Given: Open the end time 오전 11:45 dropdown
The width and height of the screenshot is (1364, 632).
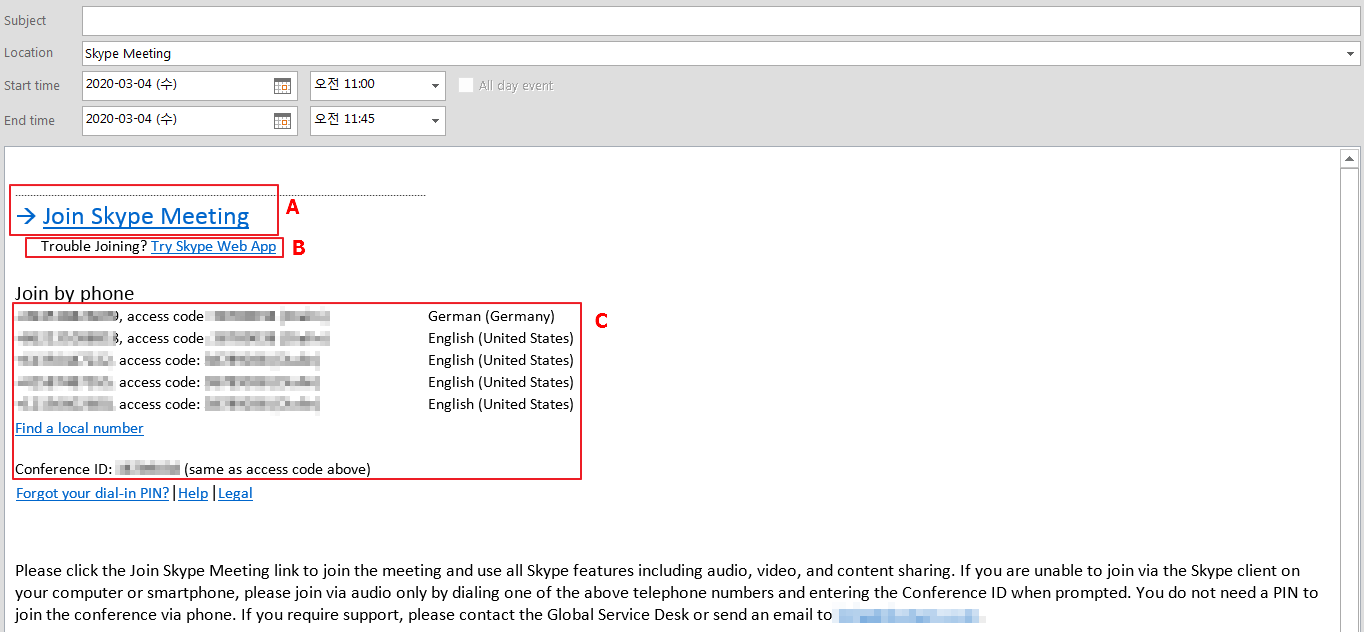Looking at the screenshot, I should [x=435, y=121].
